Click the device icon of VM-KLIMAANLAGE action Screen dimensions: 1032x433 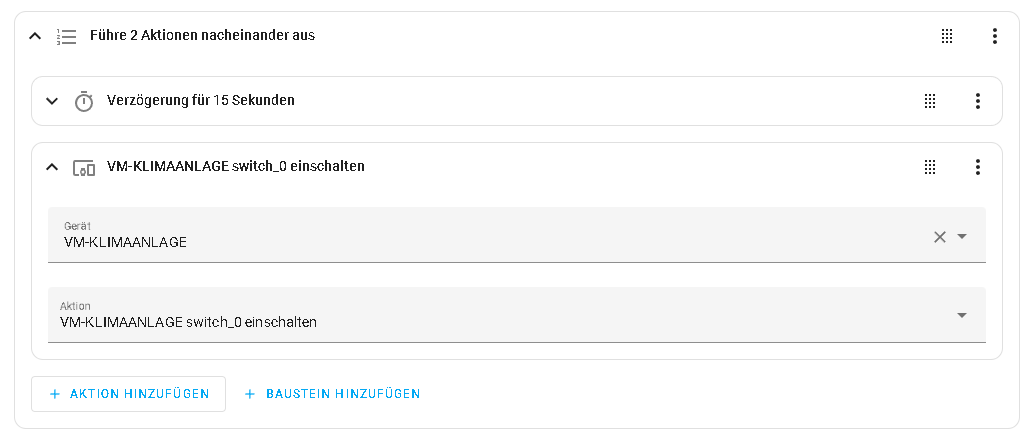click(84, 168)
